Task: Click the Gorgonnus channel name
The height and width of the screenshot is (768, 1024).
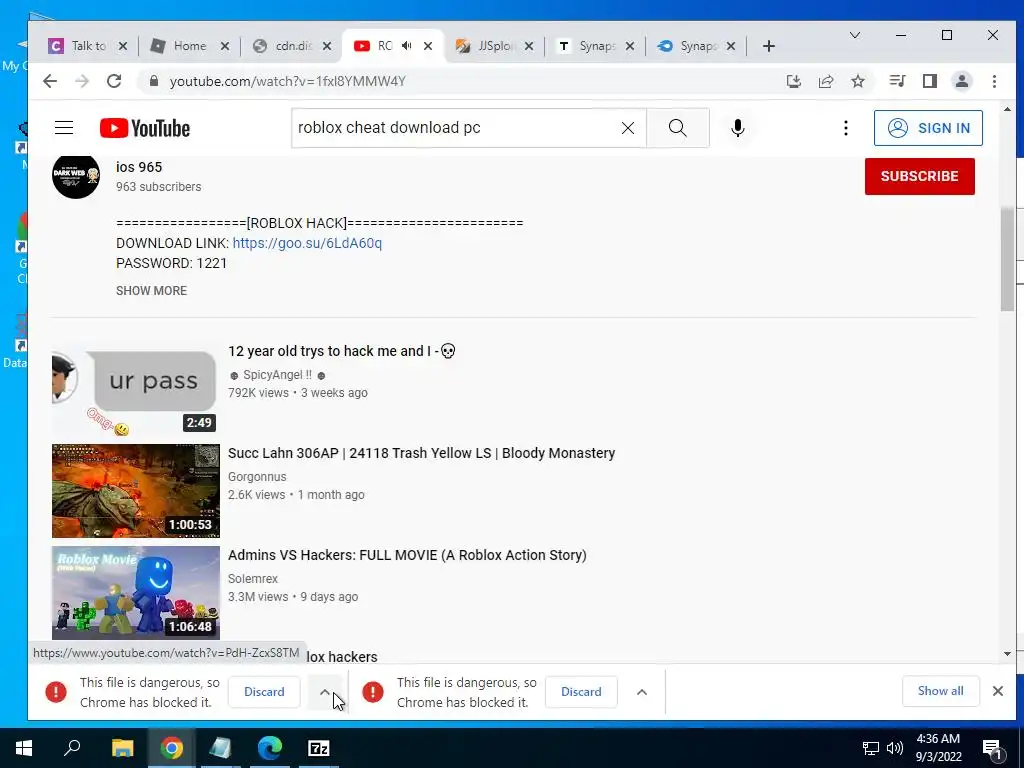Action: [257, 477]
